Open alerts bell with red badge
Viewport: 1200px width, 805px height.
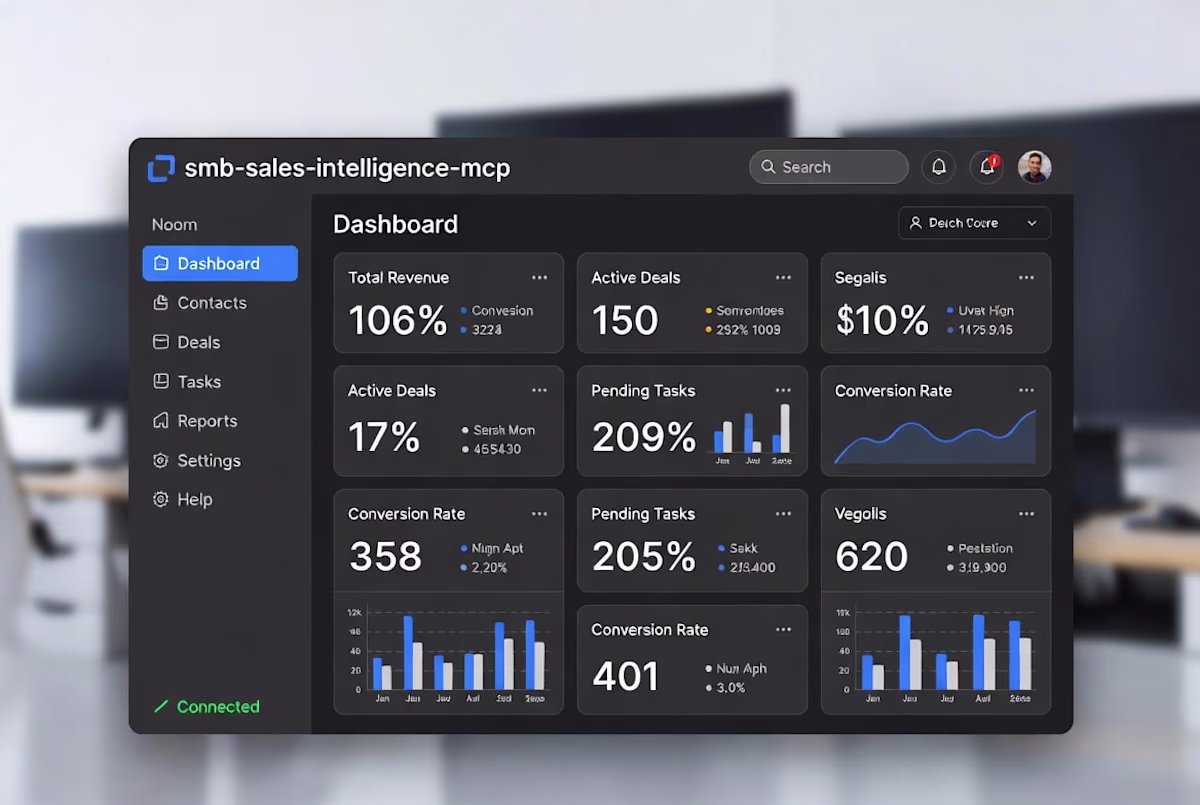pyautogui.click(x=987, y=167)
